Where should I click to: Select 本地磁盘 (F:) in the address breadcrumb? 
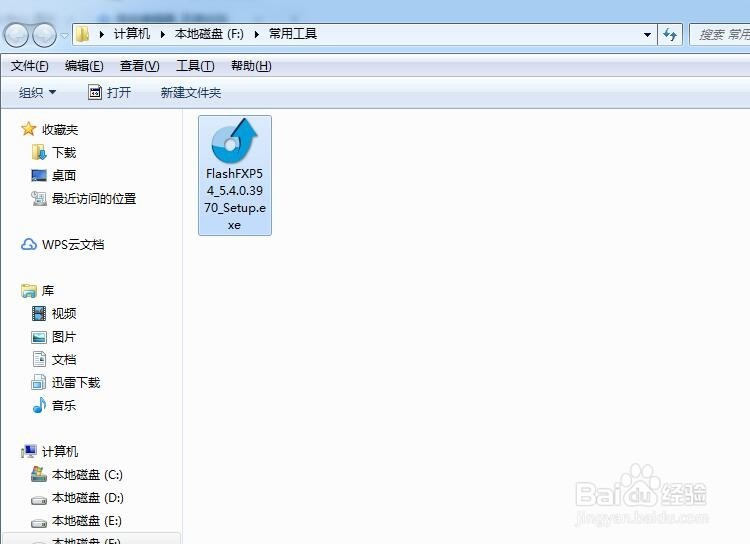click(x=209, y=34)
